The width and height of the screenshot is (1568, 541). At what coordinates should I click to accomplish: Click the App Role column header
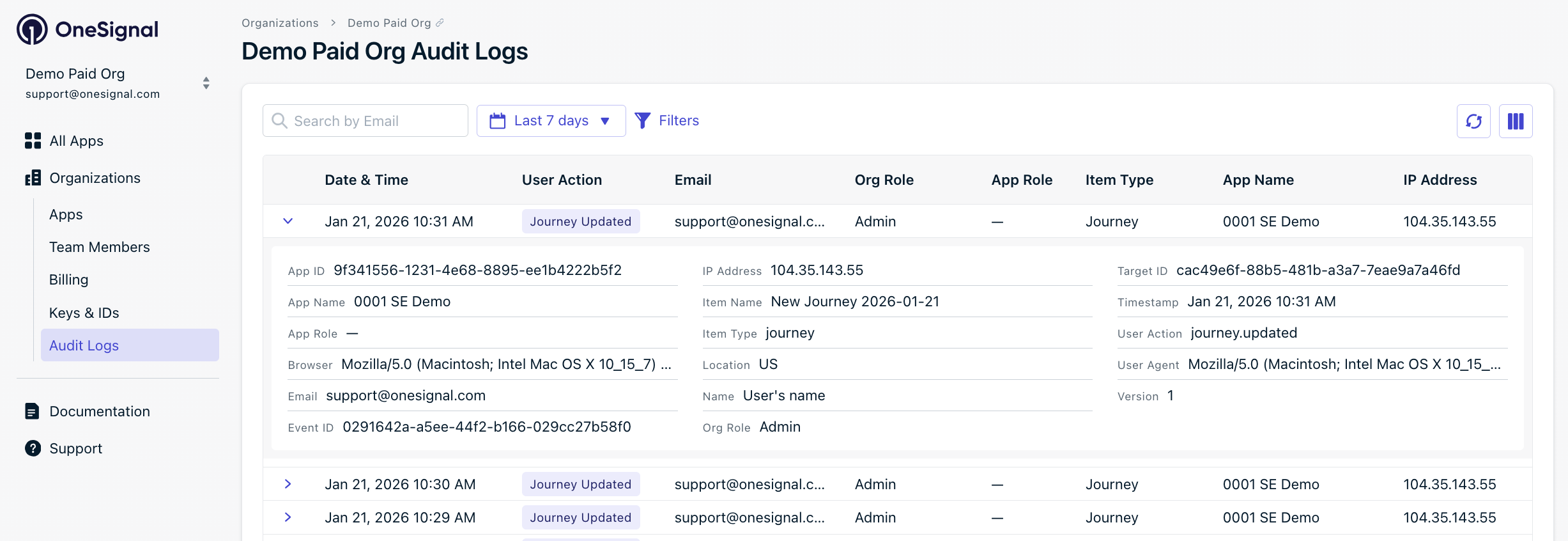click(1022, 180)
